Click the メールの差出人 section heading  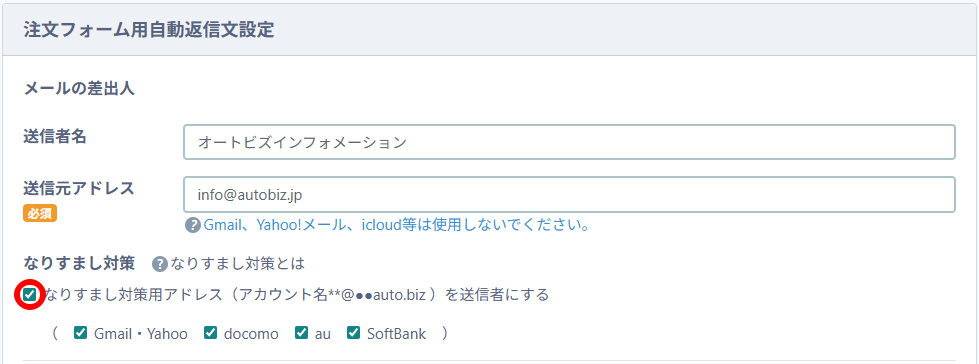(x=79, y=89)
